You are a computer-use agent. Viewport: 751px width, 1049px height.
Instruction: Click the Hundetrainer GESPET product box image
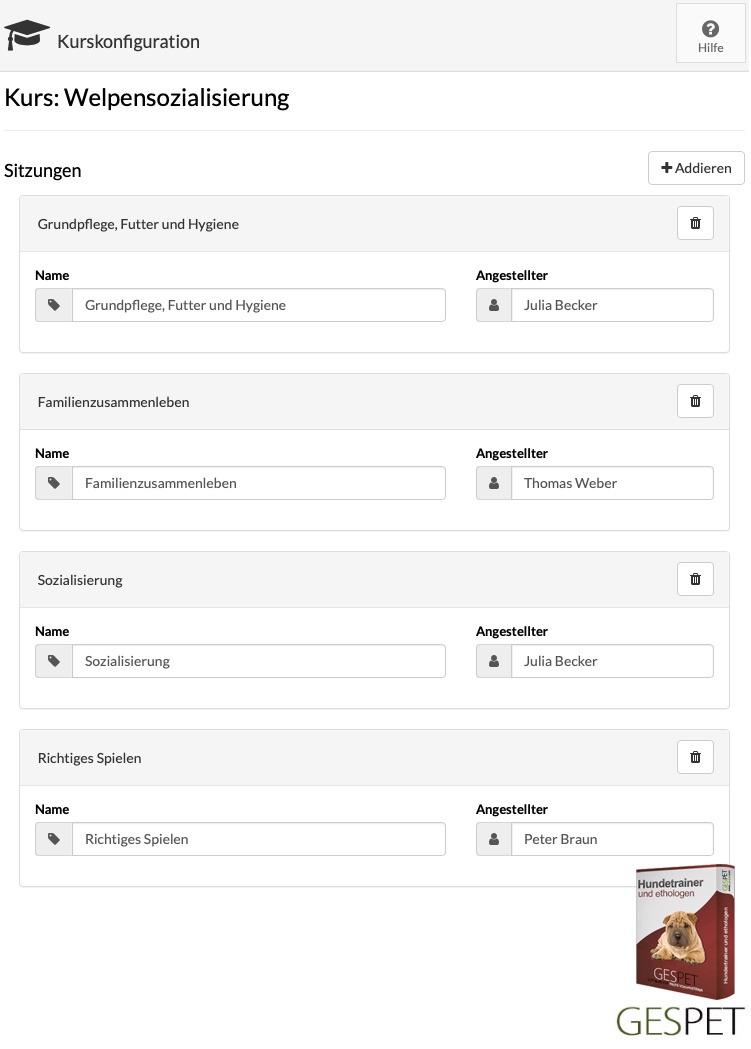685,932
